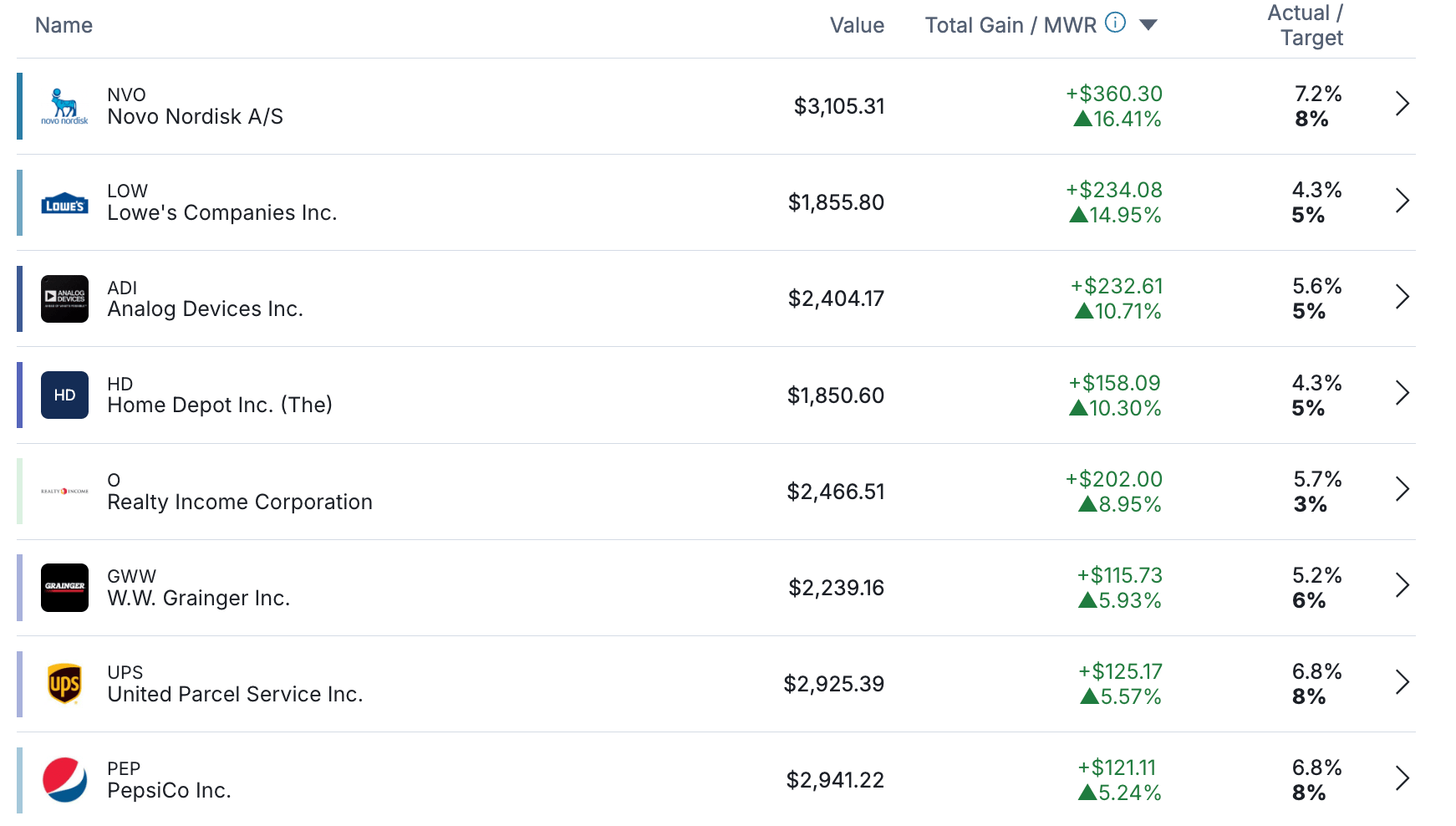The width and height of the screenshot is (1456, 826).
Task: Click the Grainger logo icon
Action: coord(64,588)
